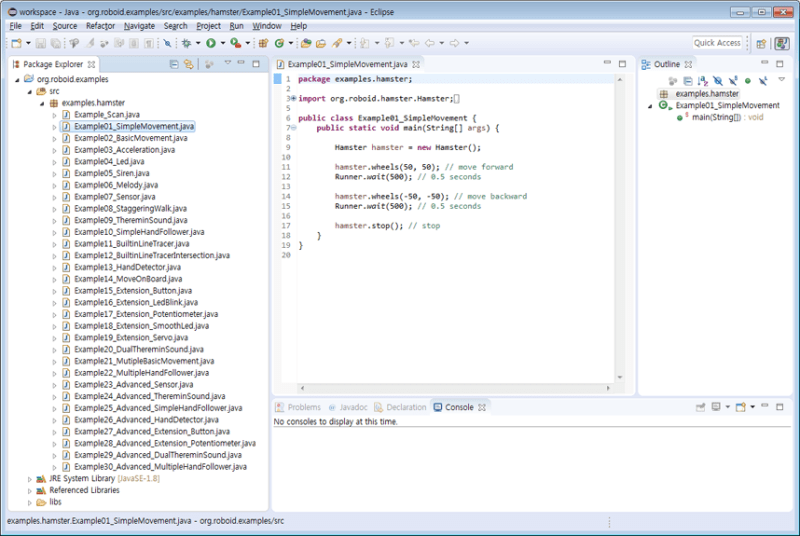800x536 pixels.
Task: Open the Project menu
Action: pyautogui.click(x=209, y=26)
